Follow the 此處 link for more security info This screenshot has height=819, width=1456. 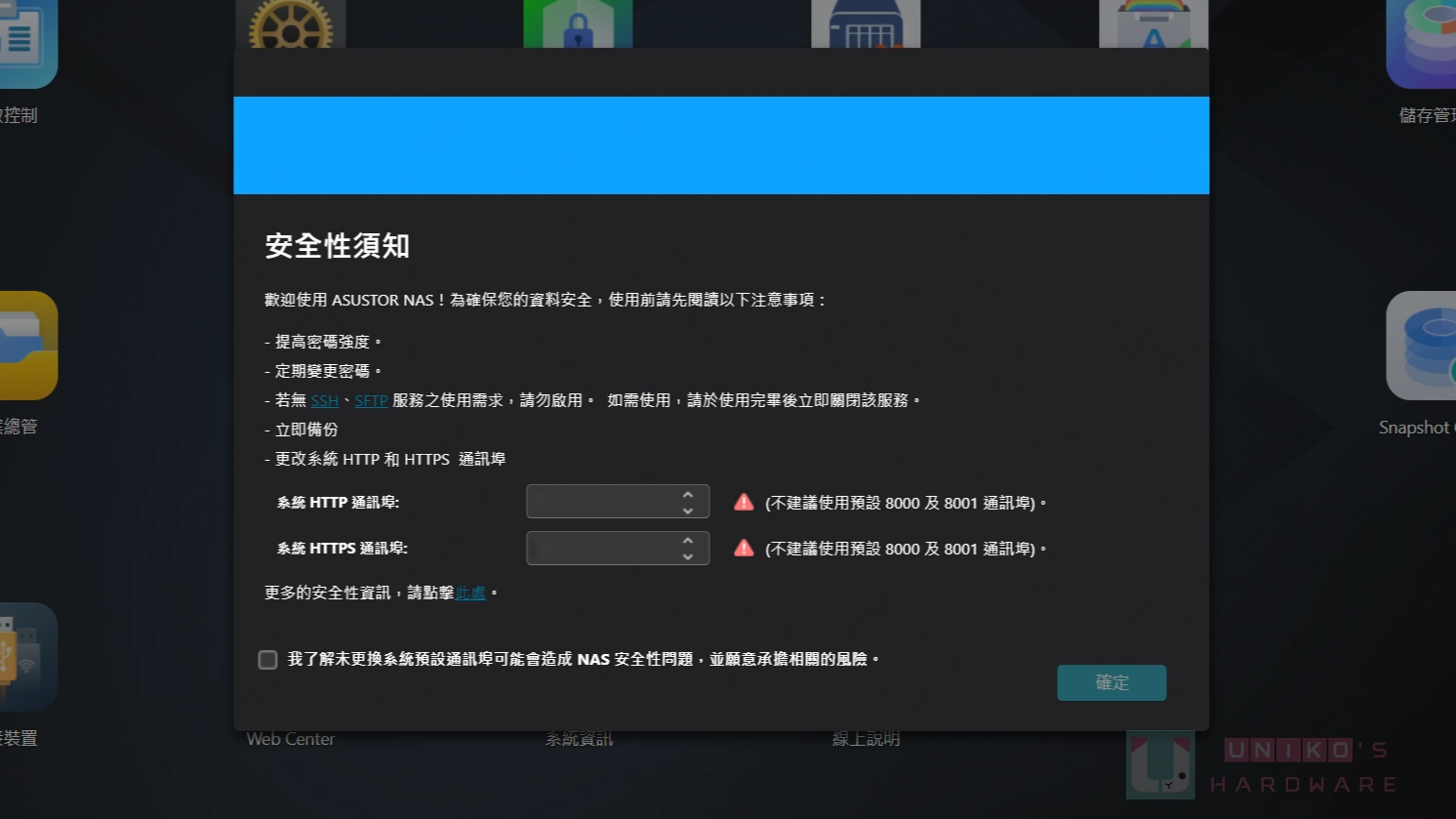(x=470, y=593)
